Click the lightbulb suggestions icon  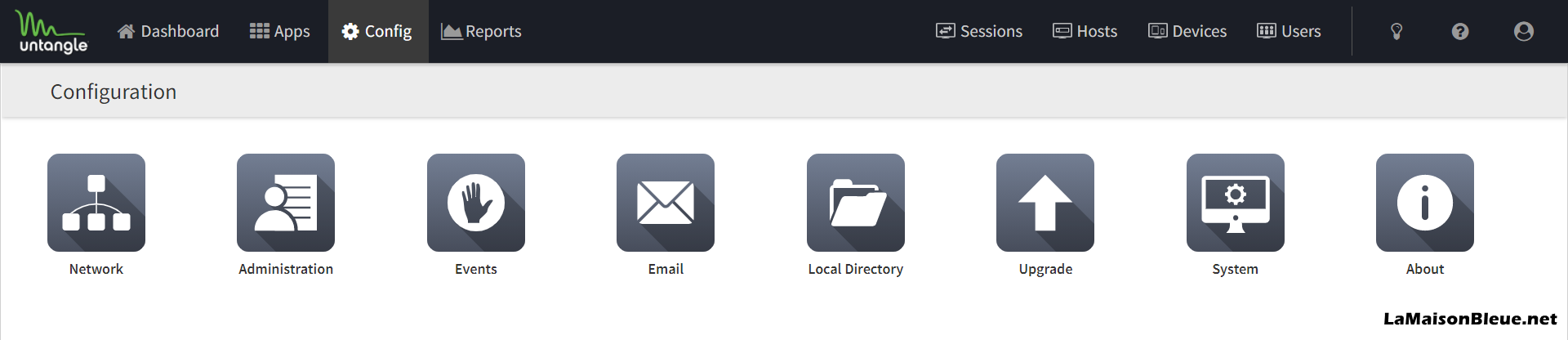1396,31
